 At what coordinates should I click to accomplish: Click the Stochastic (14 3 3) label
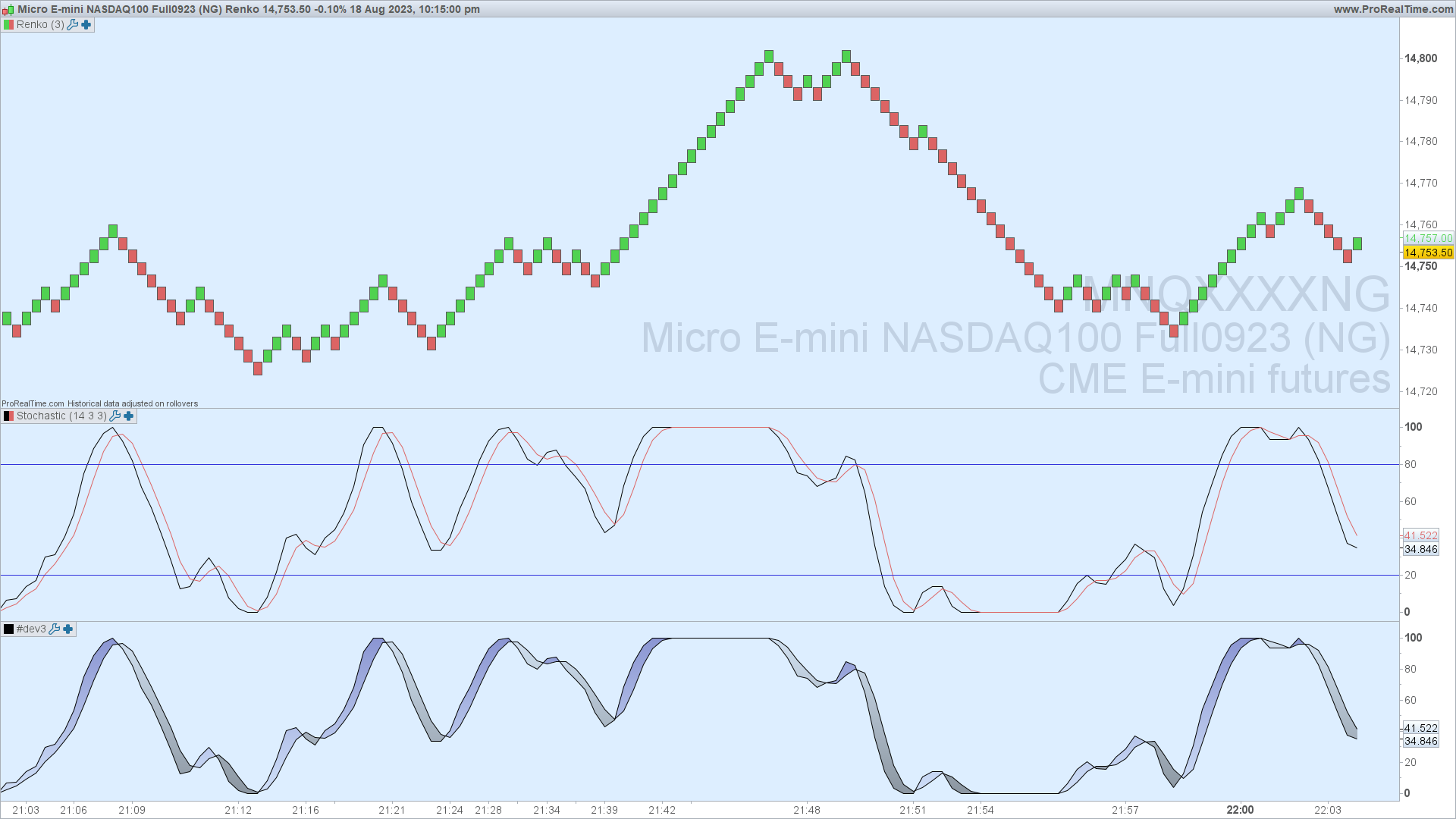pos(61,416)
